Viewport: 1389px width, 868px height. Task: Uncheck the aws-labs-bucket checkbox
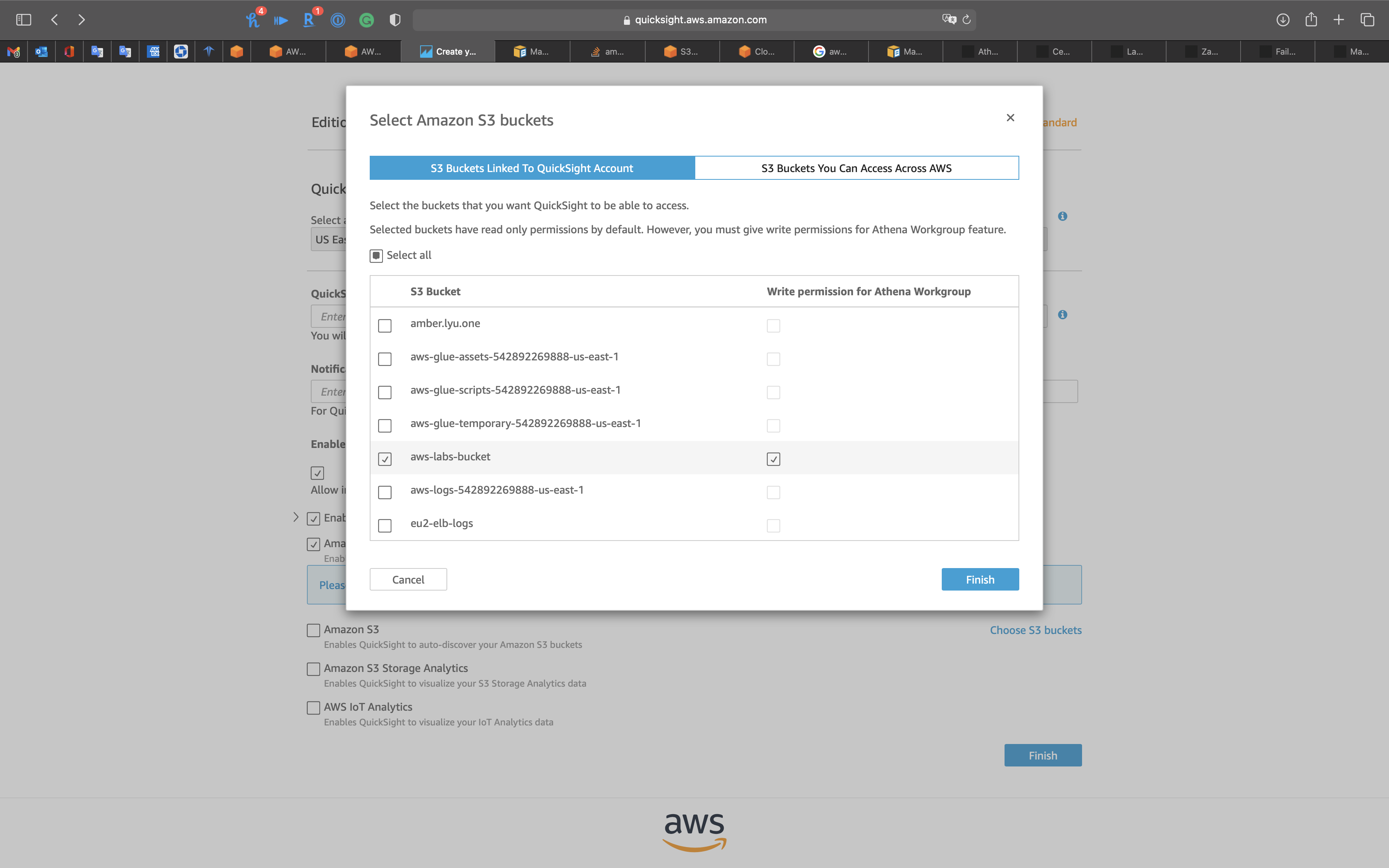click(x=384, y=459)
